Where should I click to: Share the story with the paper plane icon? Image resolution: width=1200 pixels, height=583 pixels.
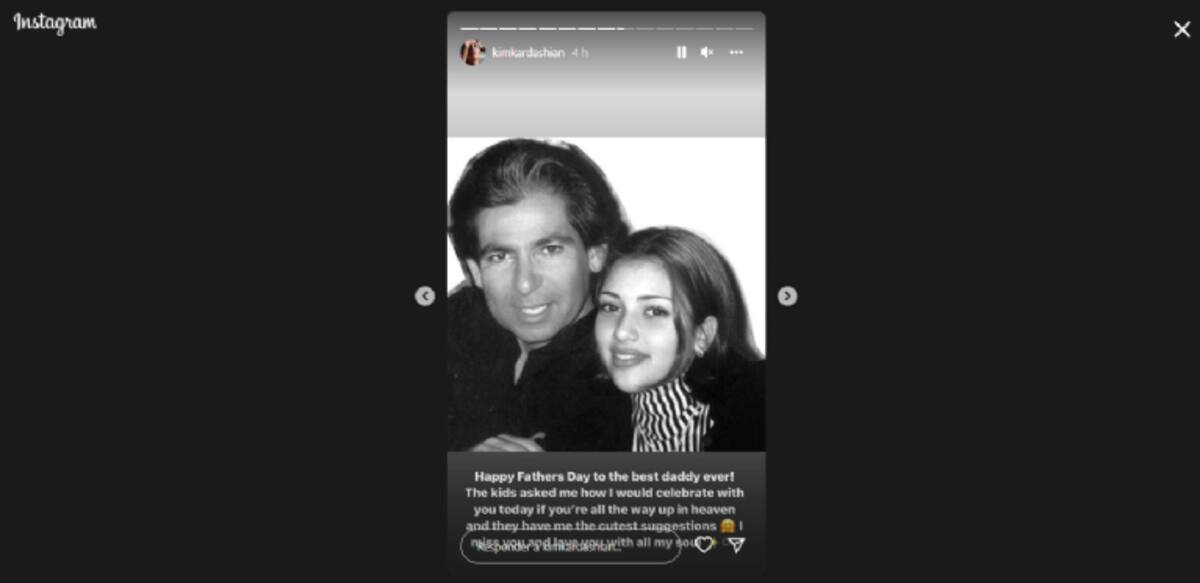pos(737,545)
